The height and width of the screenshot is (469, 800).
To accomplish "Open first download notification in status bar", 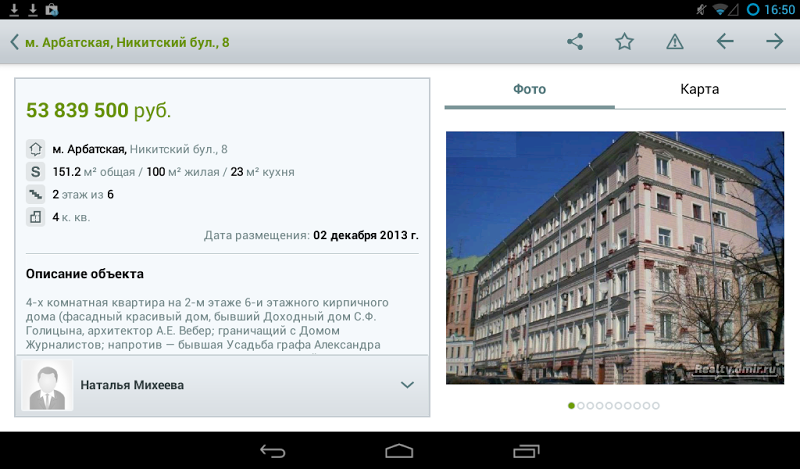I will click(x=14, y=9).
